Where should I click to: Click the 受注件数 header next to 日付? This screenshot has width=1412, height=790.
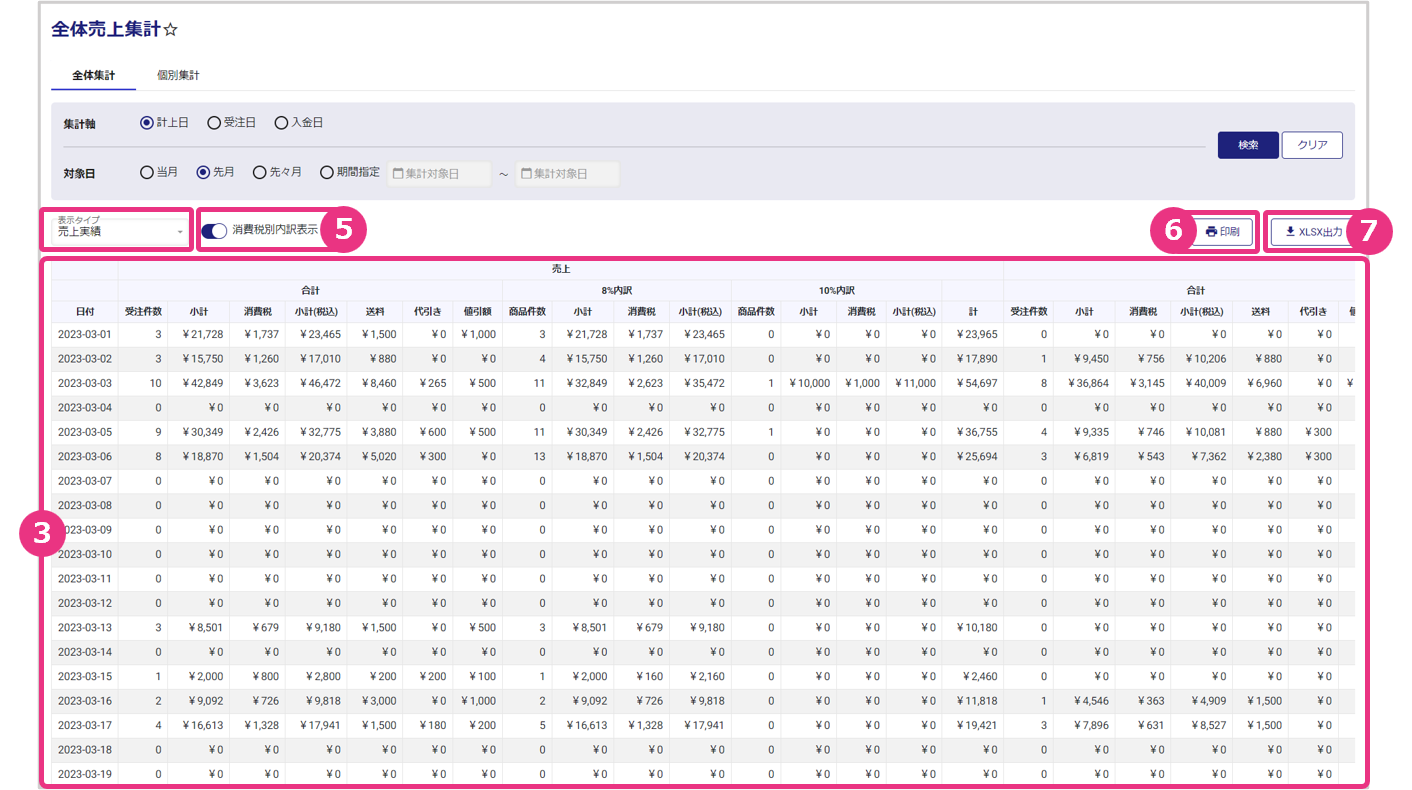click(x=143, y=311)
